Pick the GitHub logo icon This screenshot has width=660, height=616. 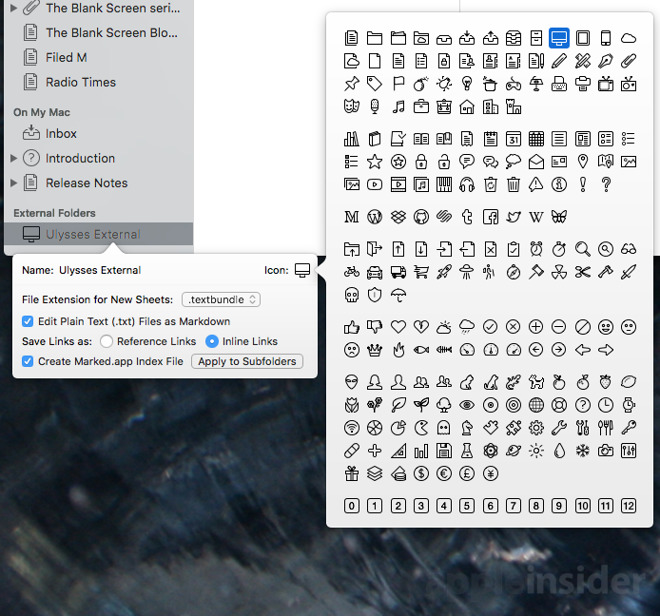pyautogui.click(x=421, y=217)
